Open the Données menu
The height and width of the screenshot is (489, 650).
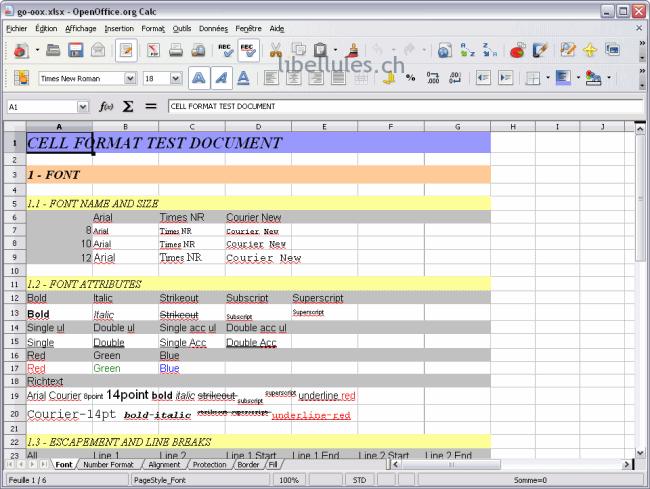tap(213, 29)
